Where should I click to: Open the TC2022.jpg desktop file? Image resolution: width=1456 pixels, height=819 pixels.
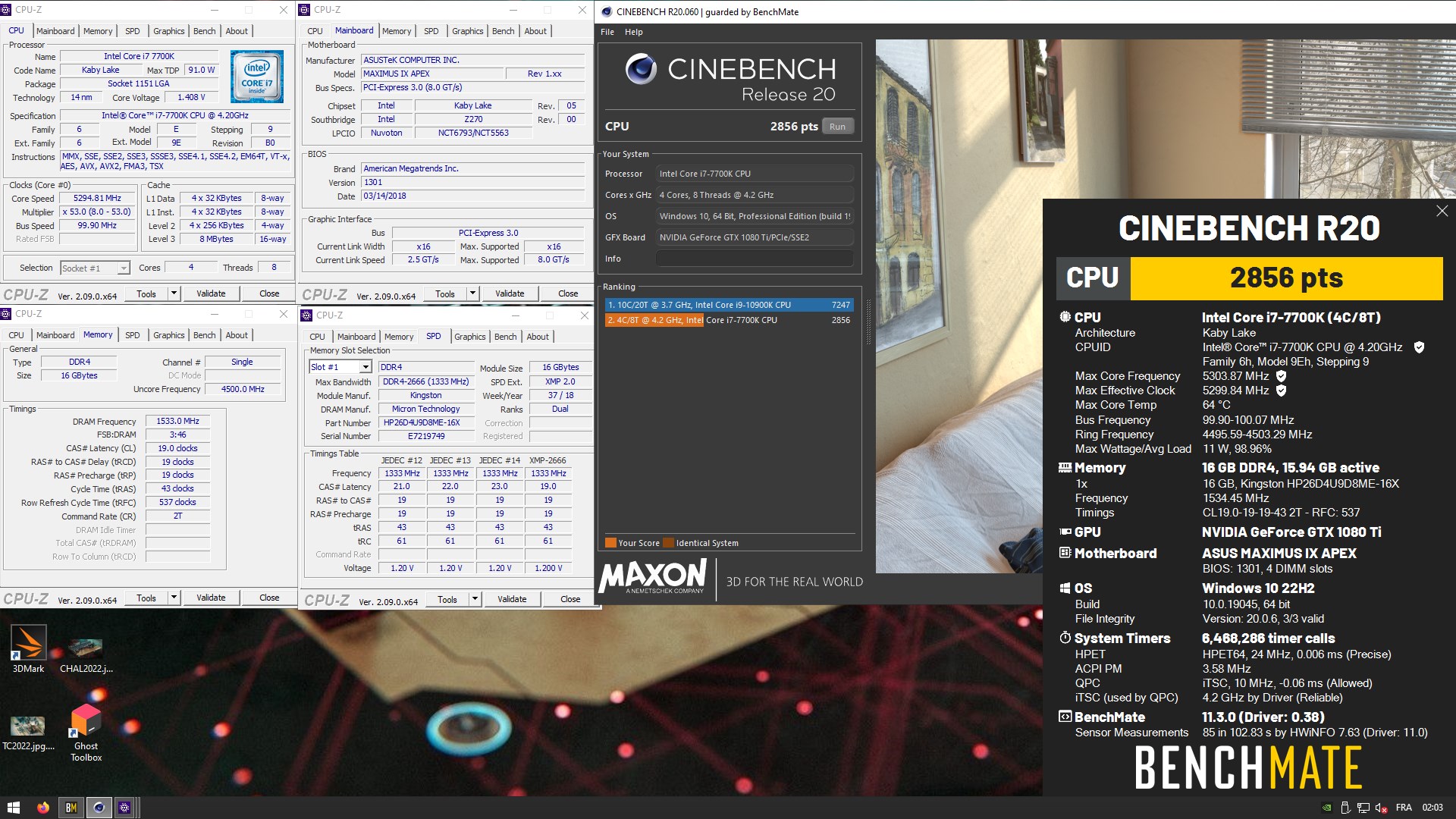tap(28, 732)
